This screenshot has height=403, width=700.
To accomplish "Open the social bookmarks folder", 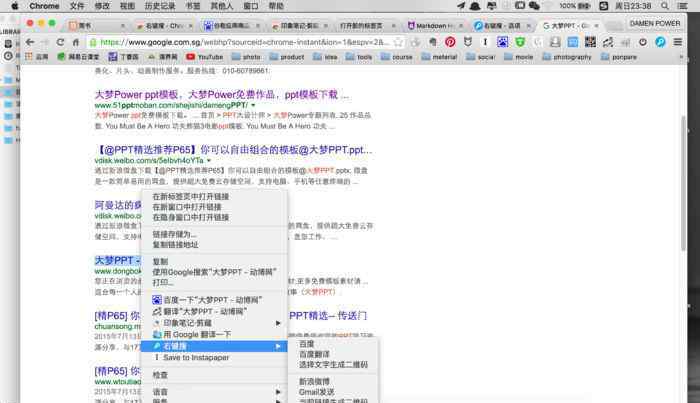I will tap(480, 57).
